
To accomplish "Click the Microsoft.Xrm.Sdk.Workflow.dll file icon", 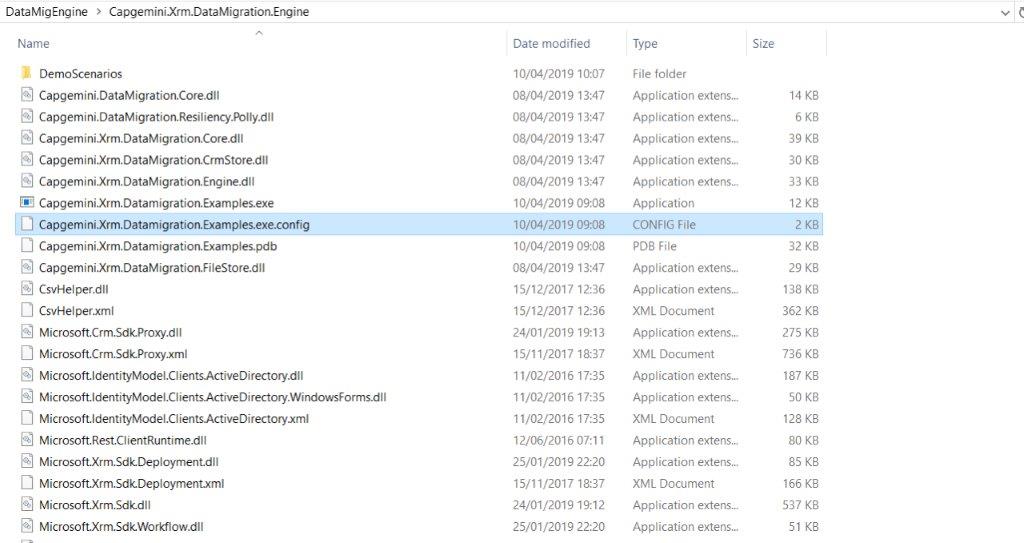I will [27, 526].
